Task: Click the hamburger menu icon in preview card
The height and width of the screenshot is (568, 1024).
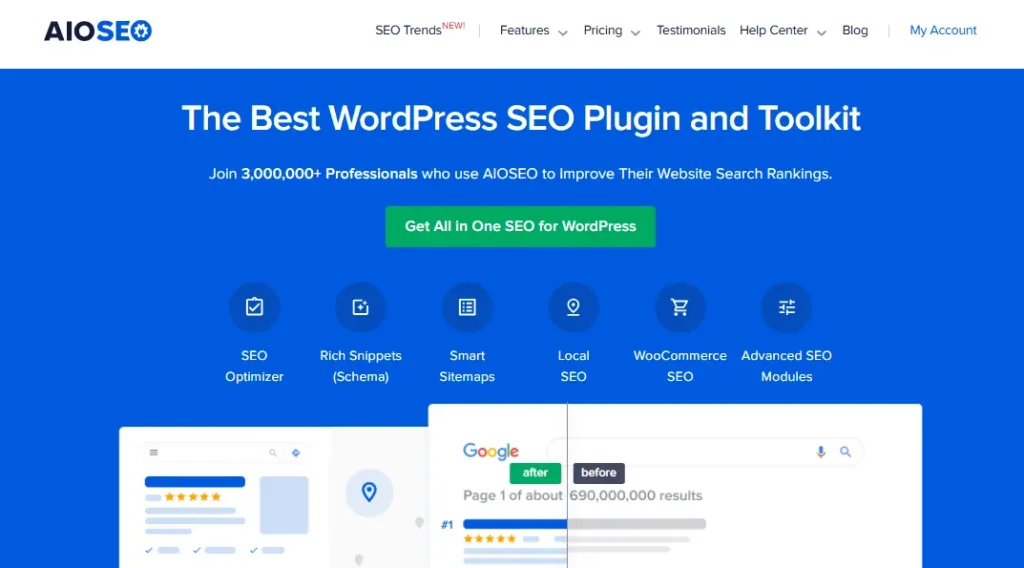Action: (x=154, y=452)
